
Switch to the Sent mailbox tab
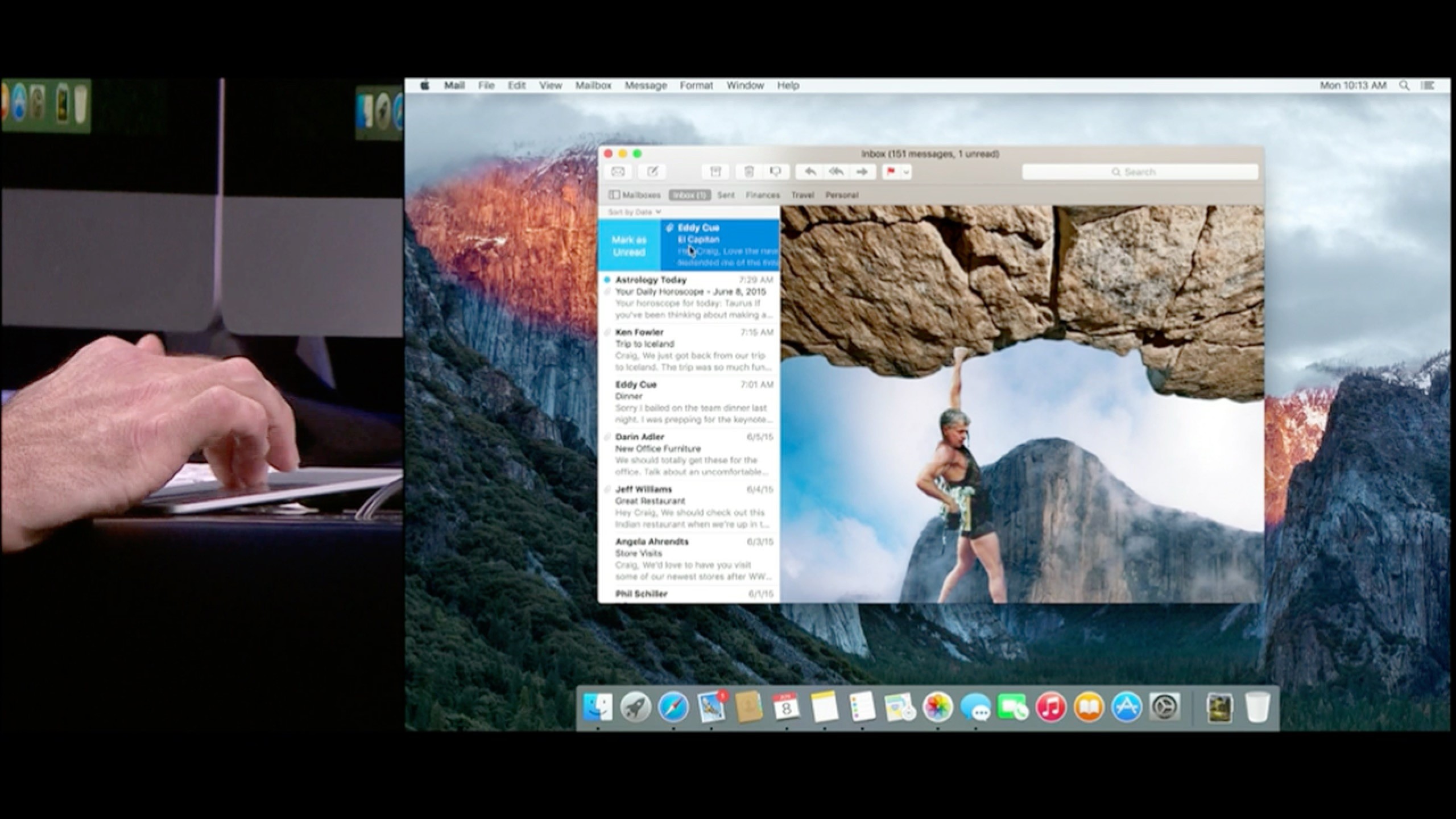pyautogui.click(x=726, y=195)
